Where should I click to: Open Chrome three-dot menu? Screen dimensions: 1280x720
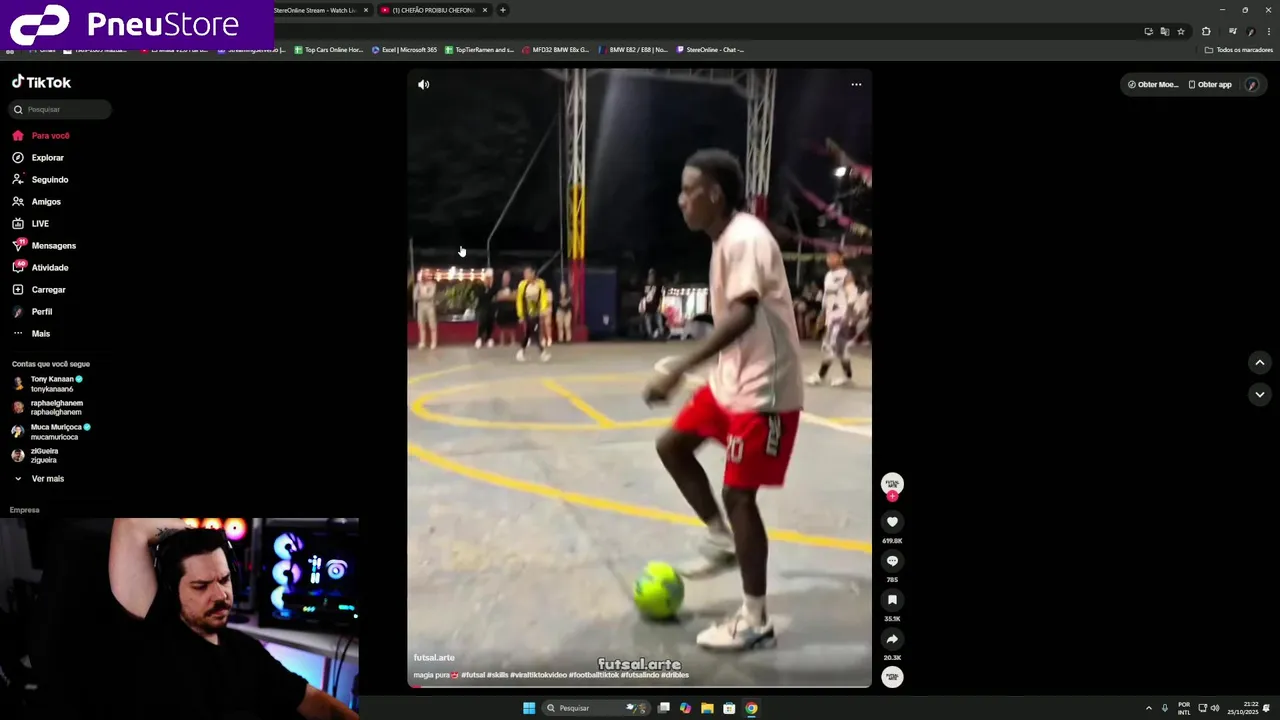pos(1268,31)
